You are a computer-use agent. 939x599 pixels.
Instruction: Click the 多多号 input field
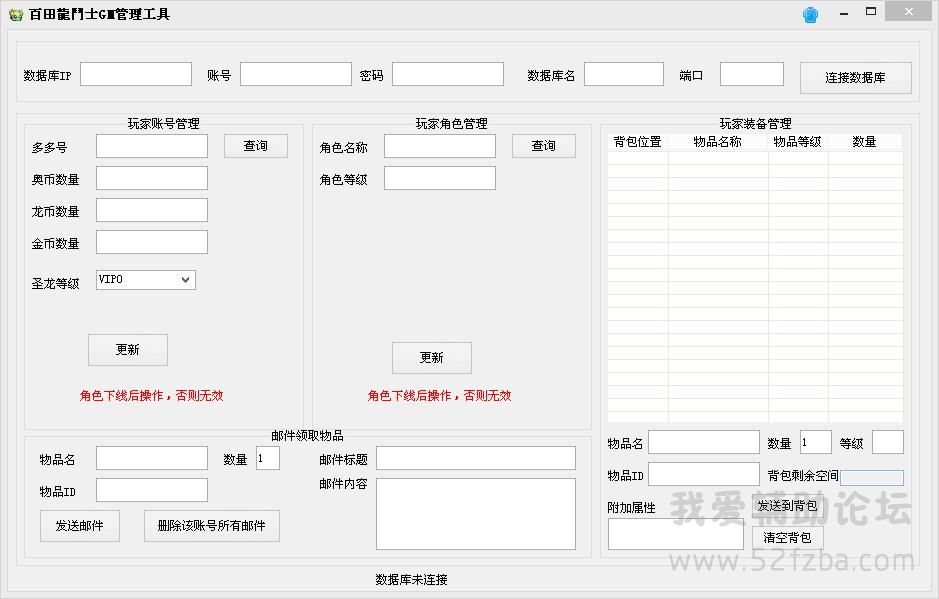click(152, 146)
